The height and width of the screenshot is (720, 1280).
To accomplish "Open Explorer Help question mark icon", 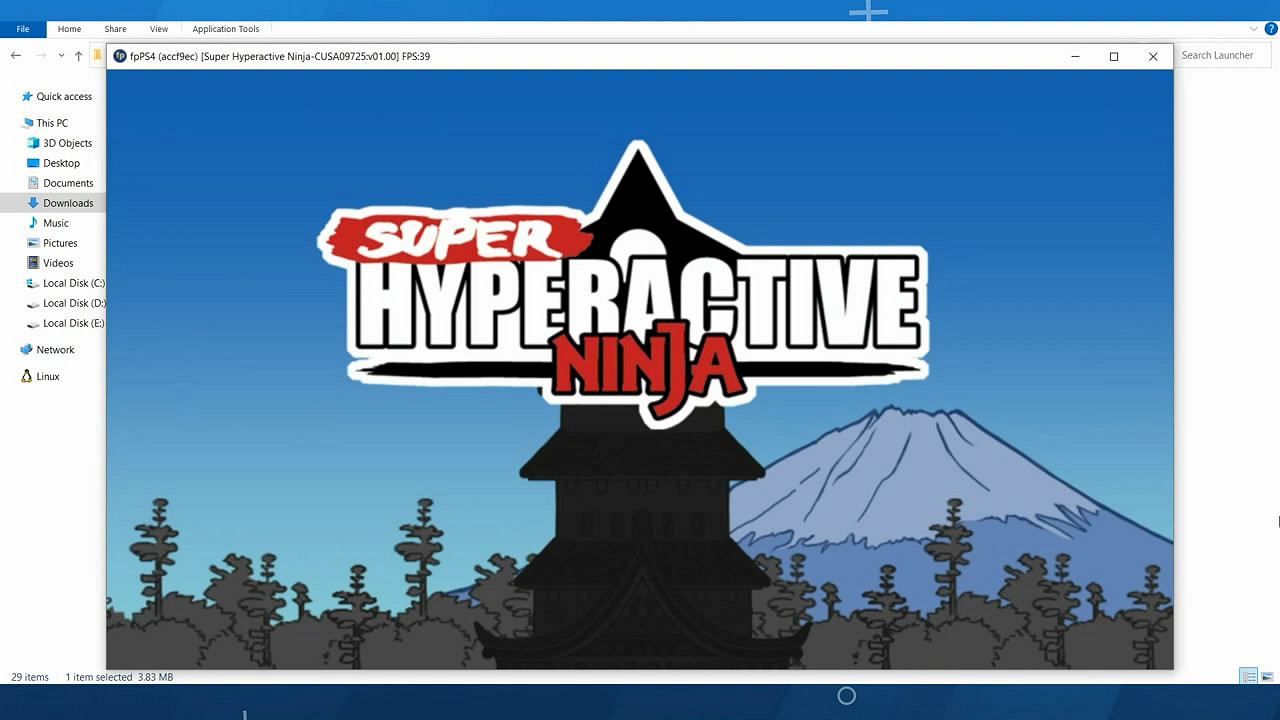I will [x=1271, y=29].
